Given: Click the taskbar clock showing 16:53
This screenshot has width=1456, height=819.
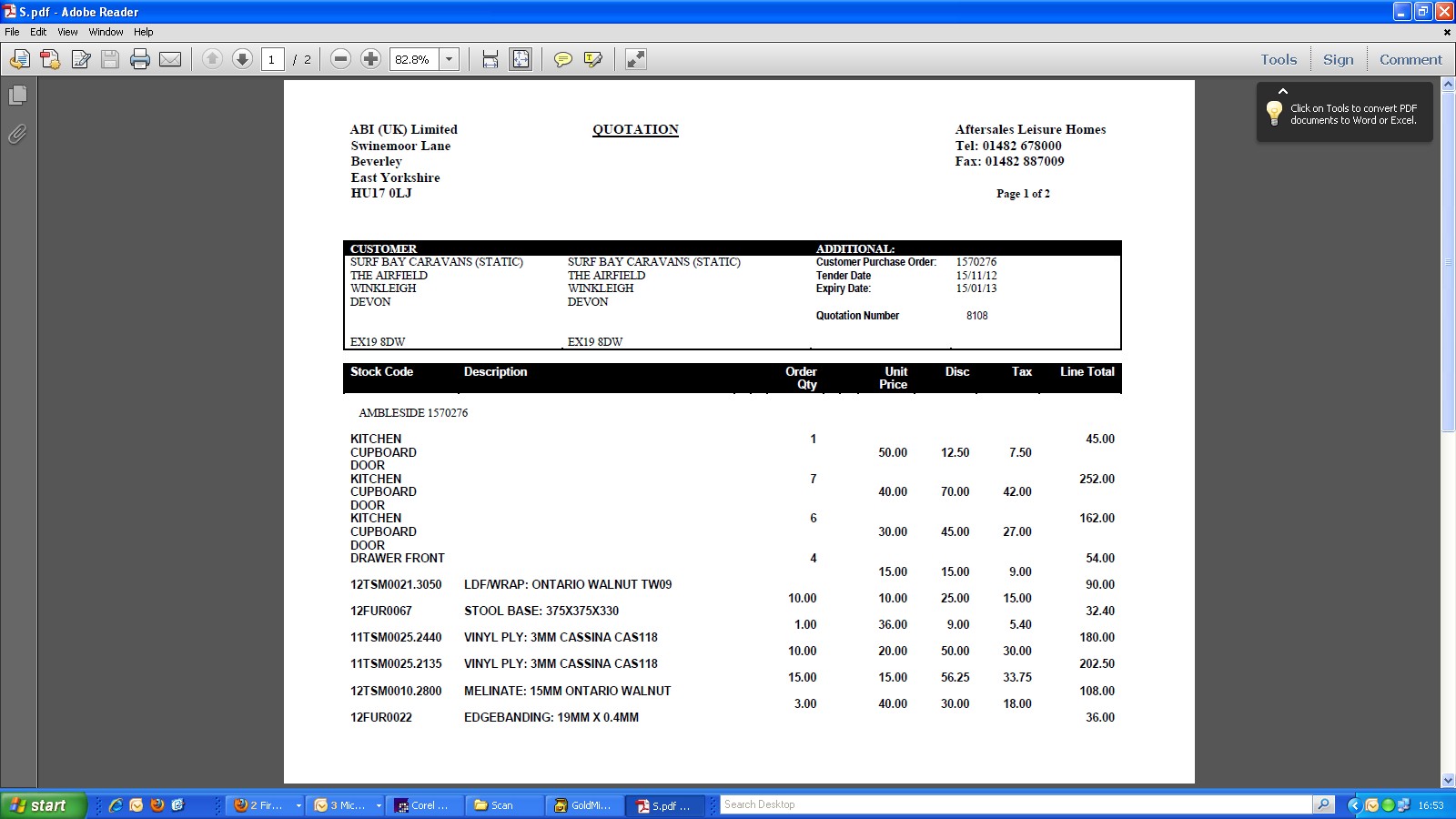Looking at the screenshot, I should coord(1431,805).
